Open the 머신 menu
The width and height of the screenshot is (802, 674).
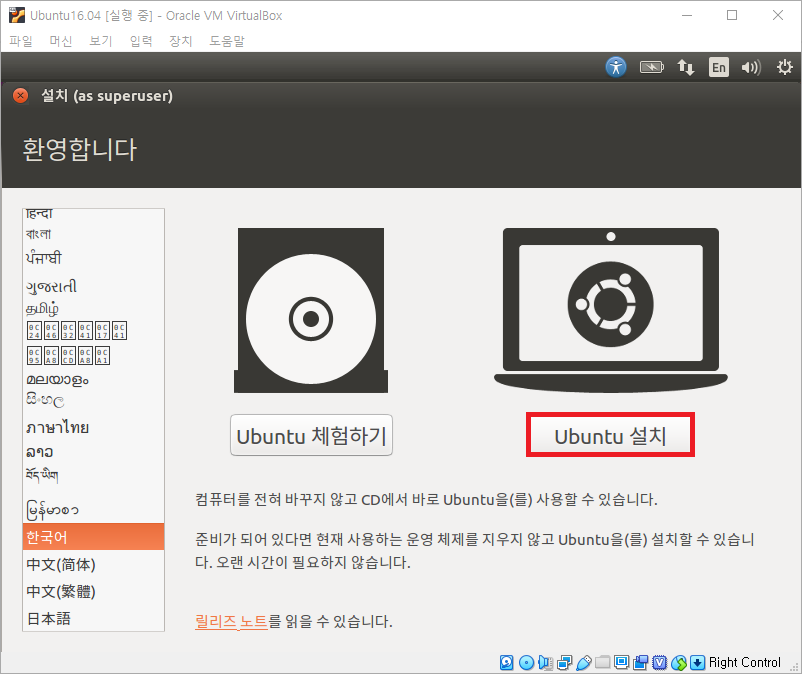coord(61,41)
